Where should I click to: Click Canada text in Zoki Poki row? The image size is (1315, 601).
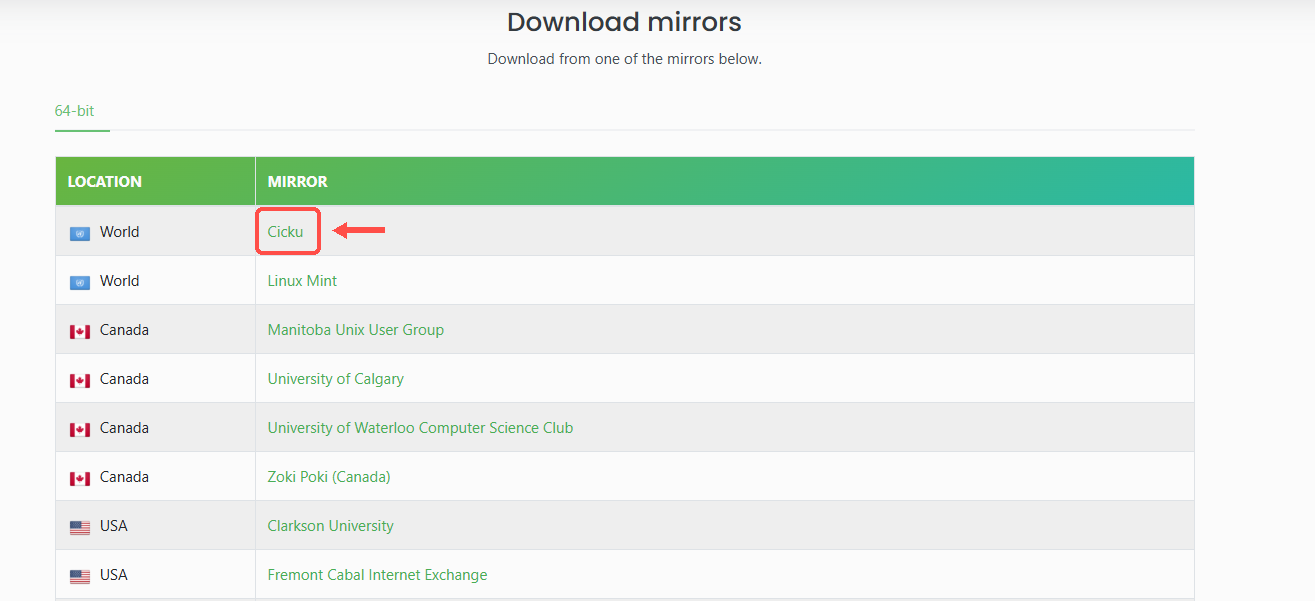(x=124, y=477)
